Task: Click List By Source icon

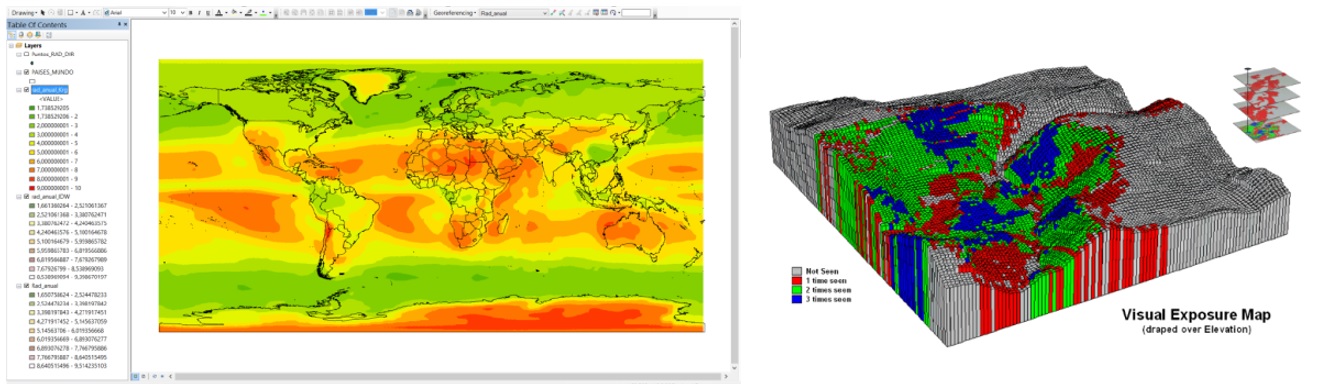Action: [x=21, y=35]
